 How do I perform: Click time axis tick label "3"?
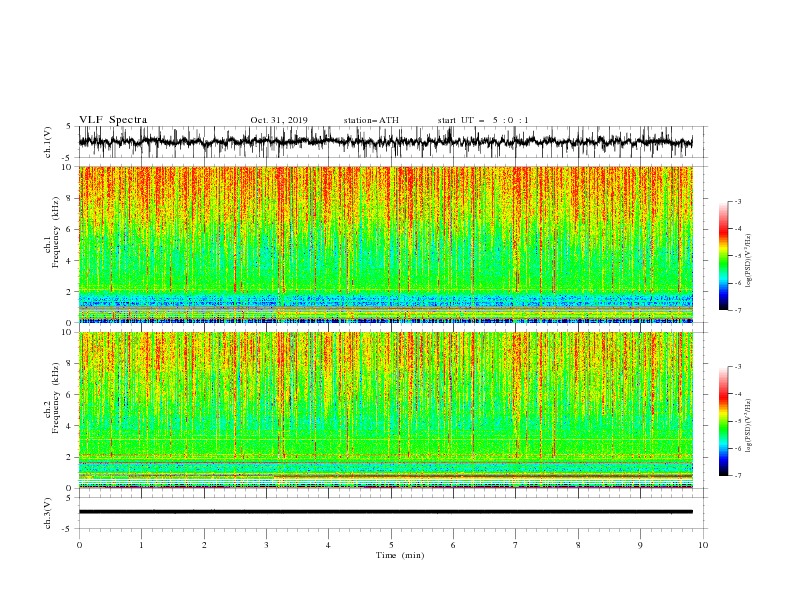coord(266,545)
